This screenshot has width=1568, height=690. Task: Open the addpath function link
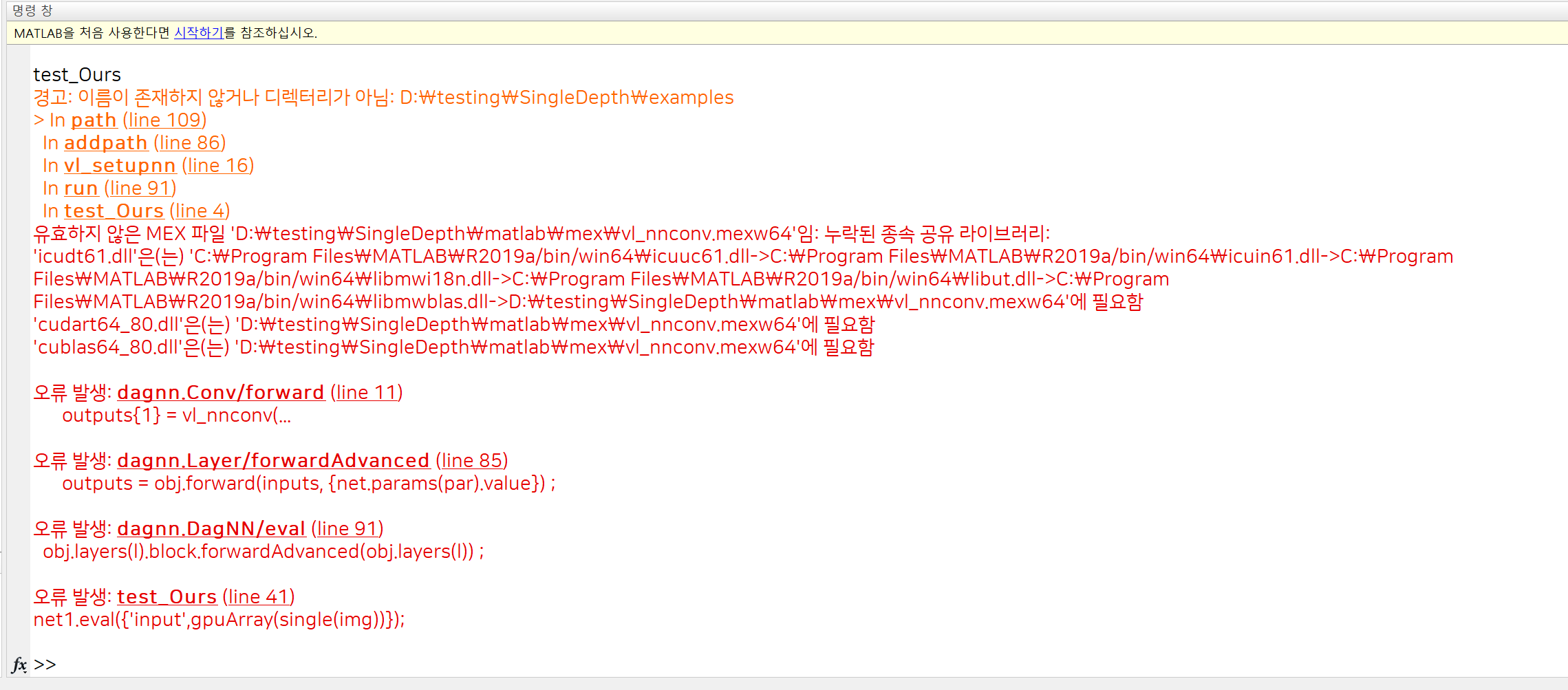tap(106, 142)
